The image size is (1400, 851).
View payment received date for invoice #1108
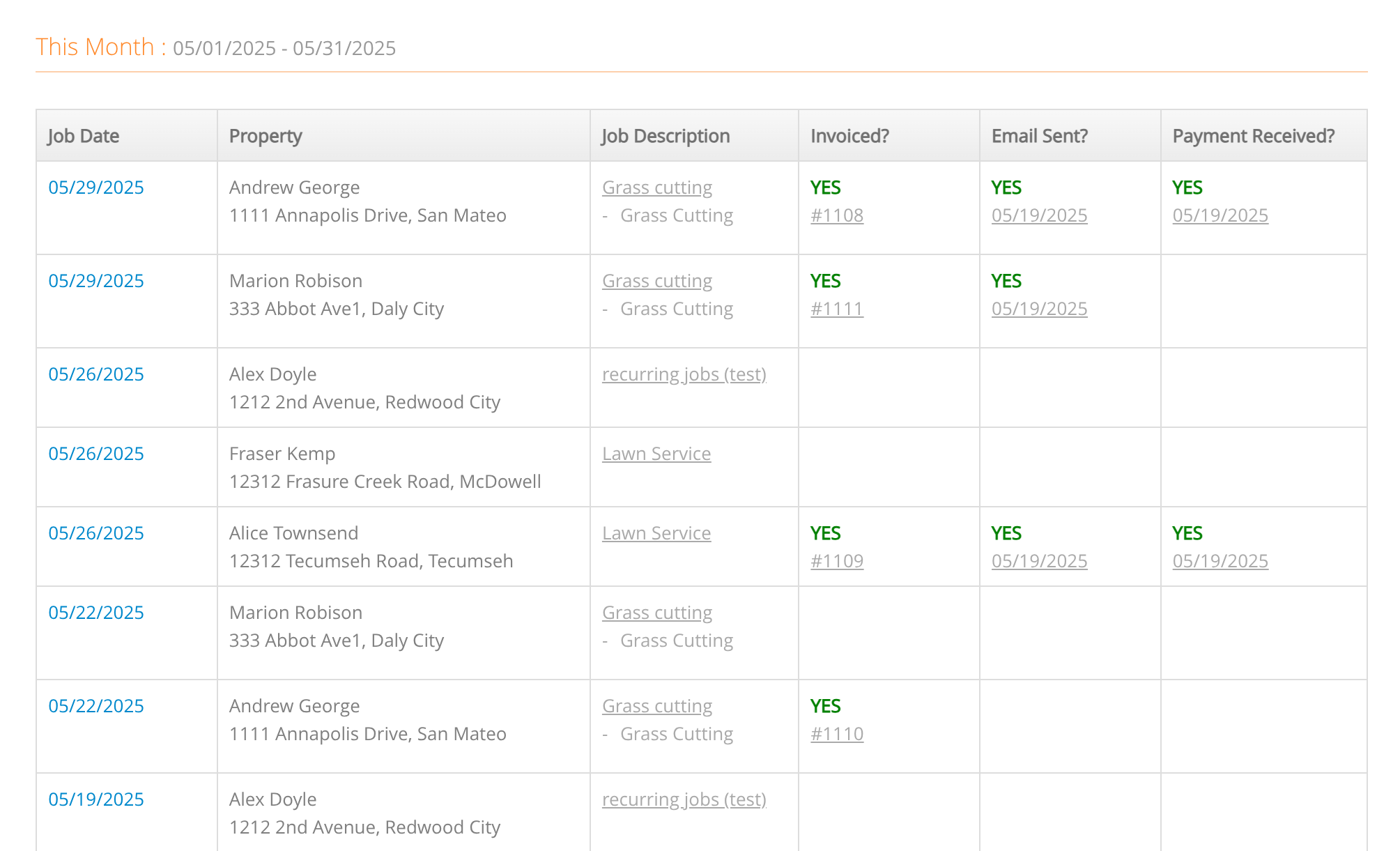1220,215
